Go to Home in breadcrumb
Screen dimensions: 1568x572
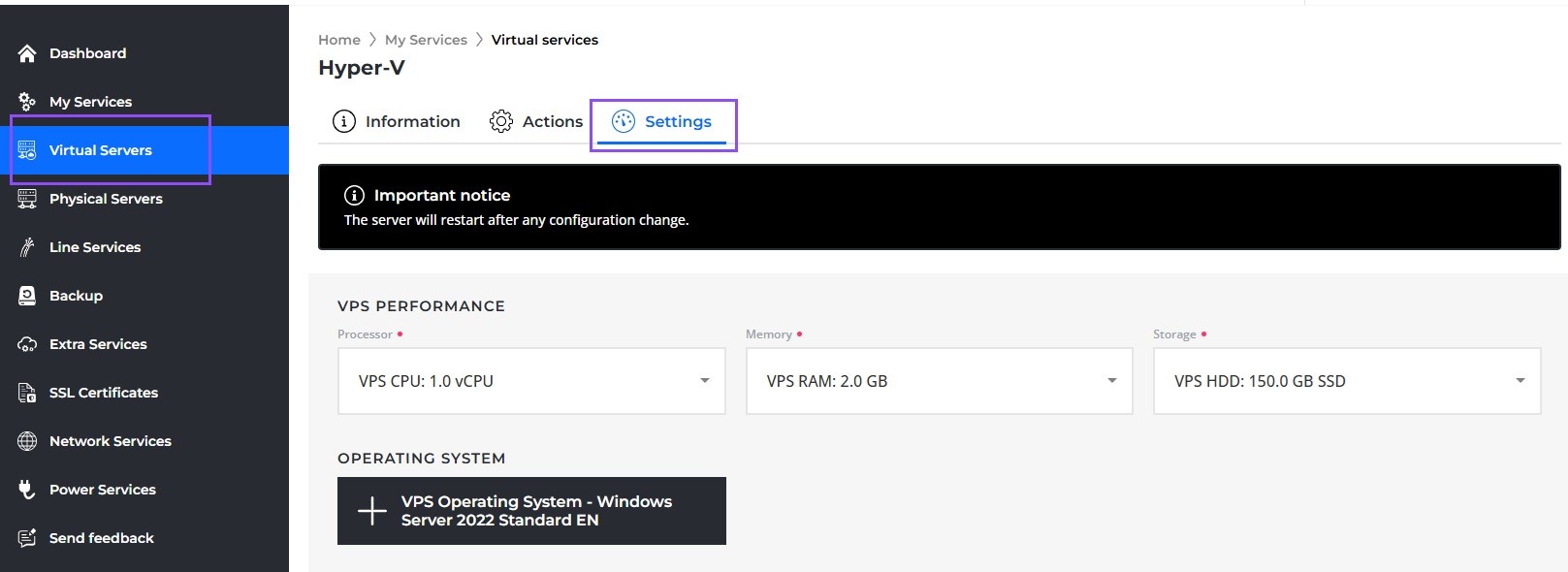click(339, 40)
